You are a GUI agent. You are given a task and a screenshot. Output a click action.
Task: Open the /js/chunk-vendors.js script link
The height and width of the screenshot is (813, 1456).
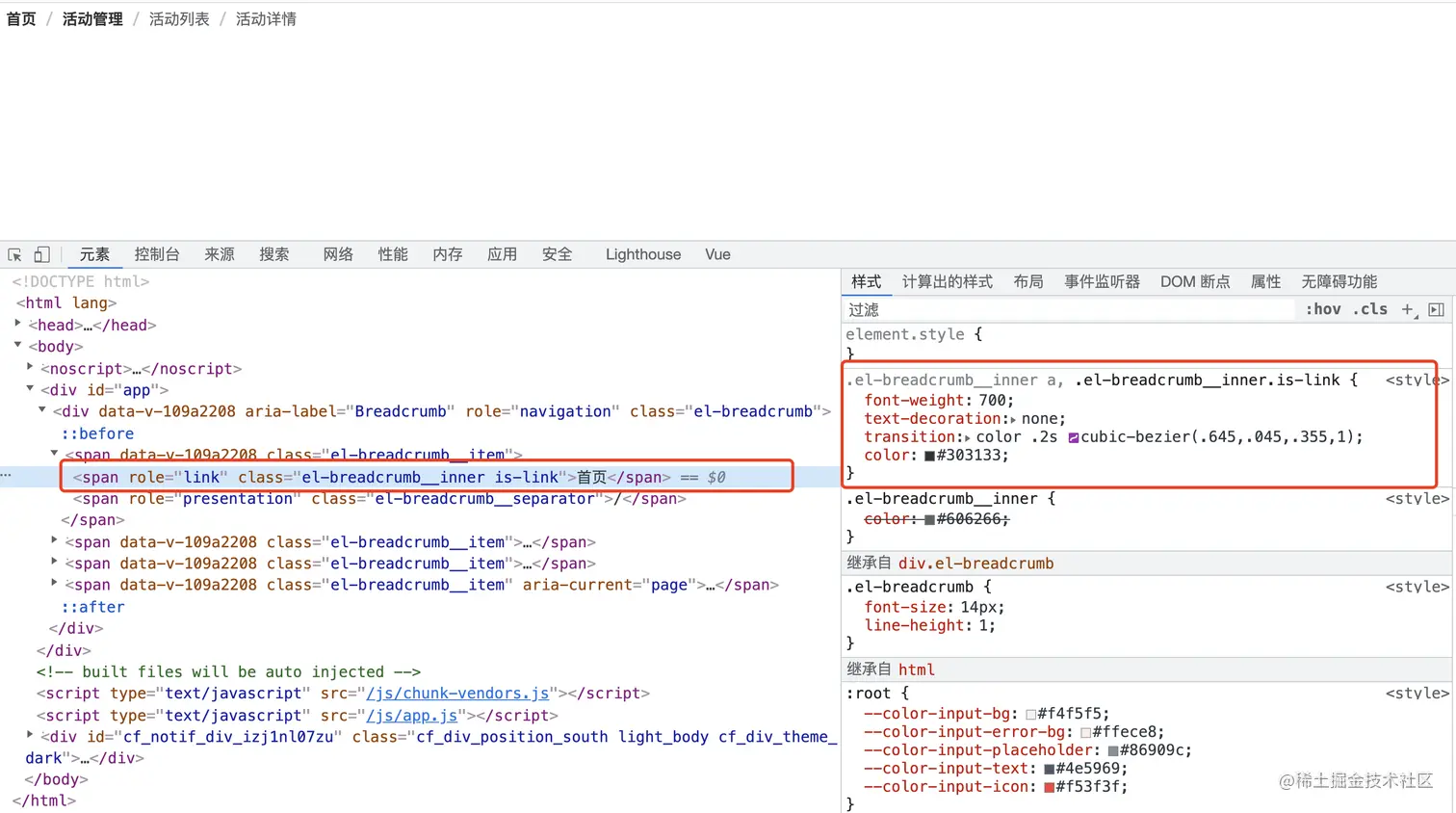457,694
